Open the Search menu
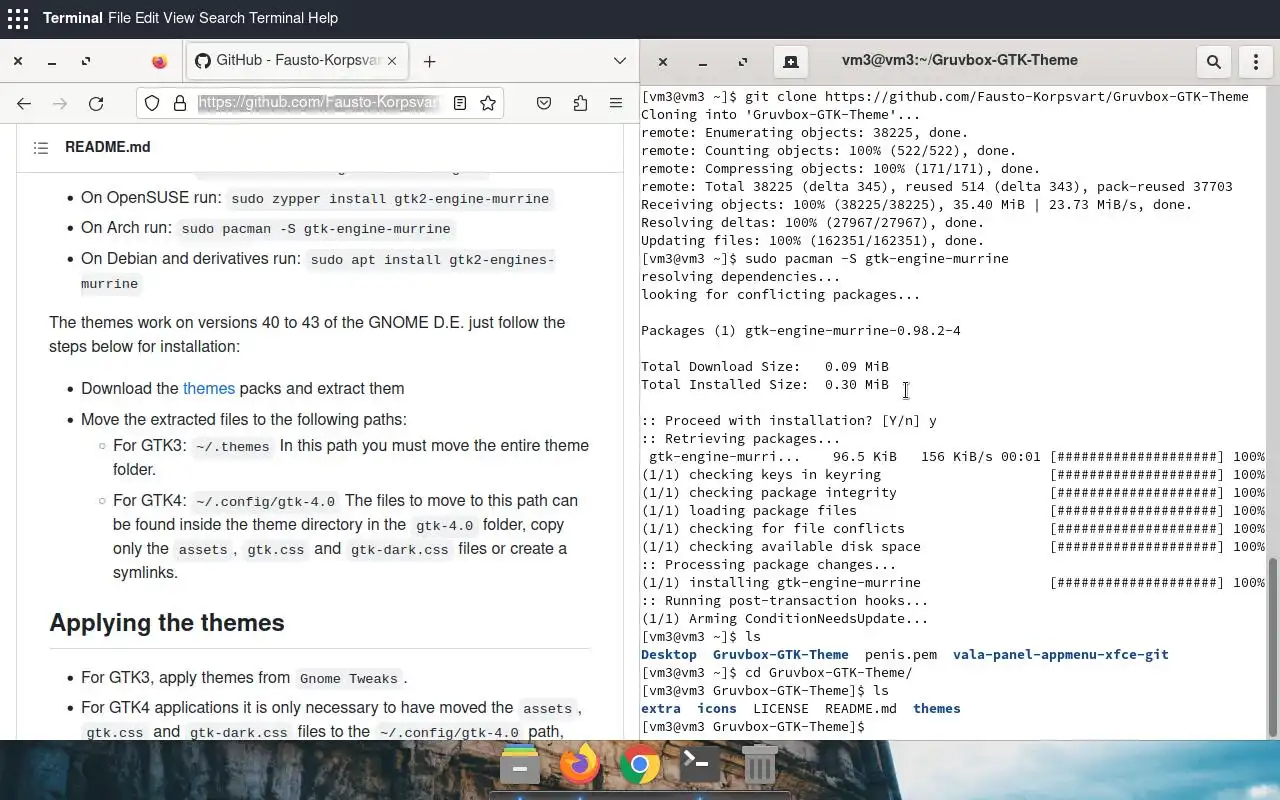The width and height of the screenshot is (1280, 800). pyautogui.click(x=221, y=18)
